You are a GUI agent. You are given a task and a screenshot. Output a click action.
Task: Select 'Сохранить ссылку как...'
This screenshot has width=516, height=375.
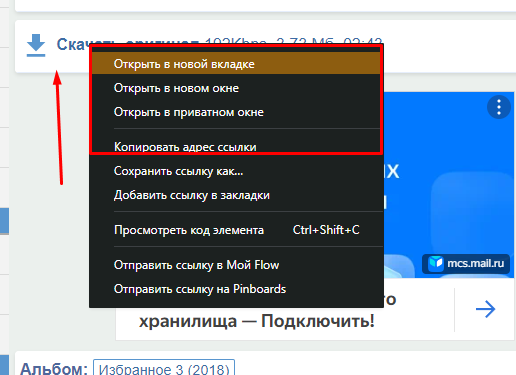(236, 171)
